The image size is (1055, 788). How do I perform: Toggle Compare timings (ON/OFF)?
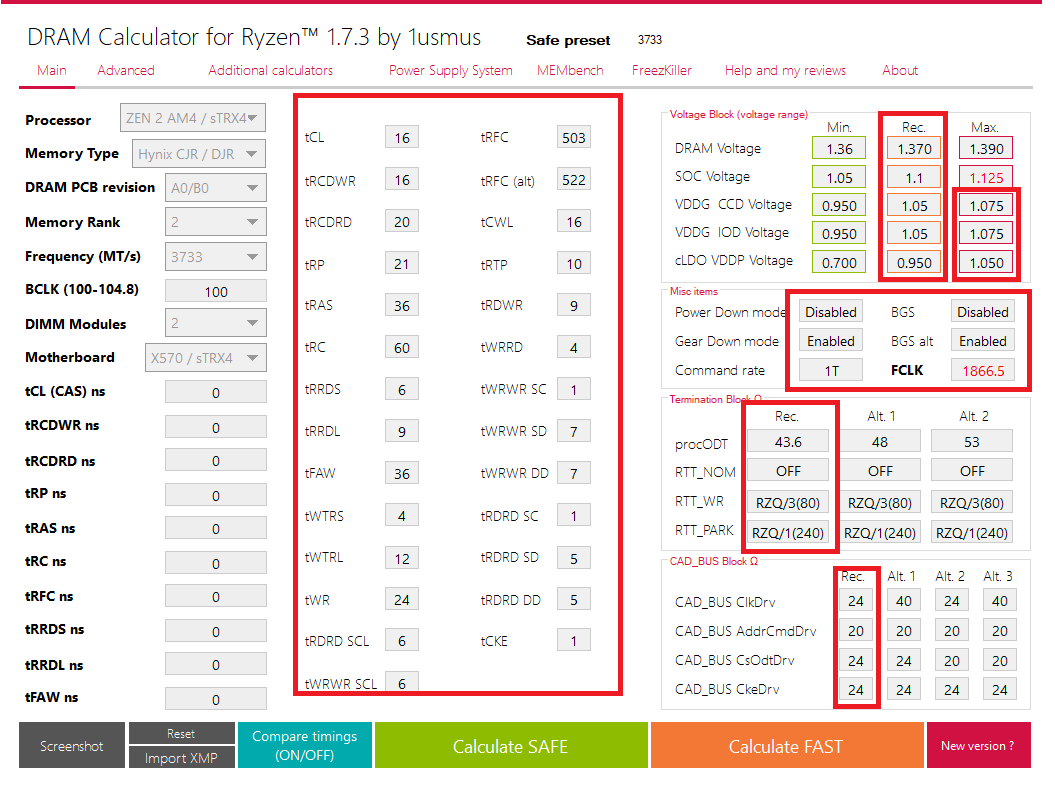[305, 746]
